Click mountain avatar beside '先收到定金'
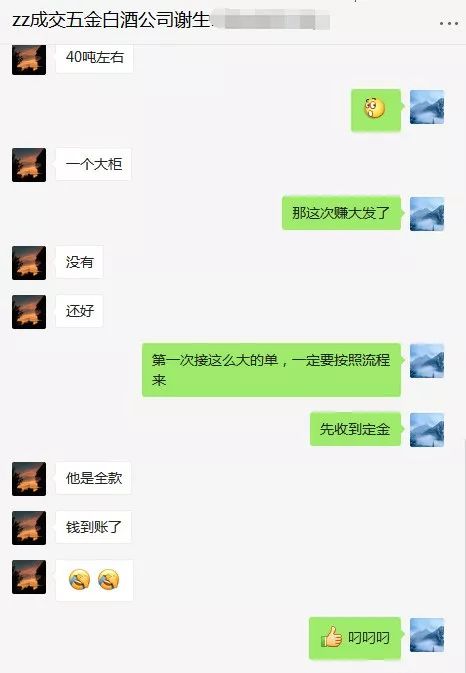 (427, 430)
